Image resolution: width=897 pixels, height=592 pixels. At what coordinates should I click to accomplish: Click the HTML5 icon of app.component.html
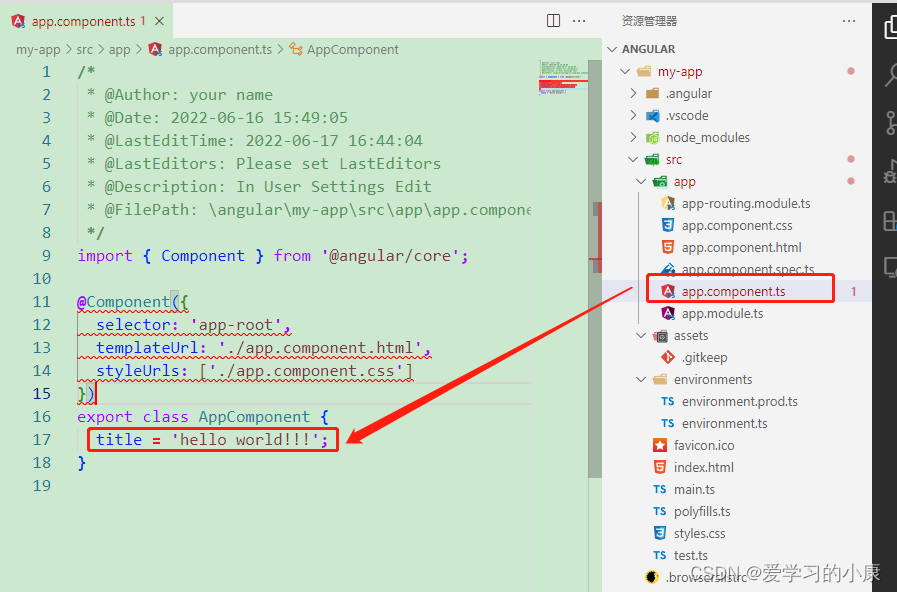click(x=668, y=247)
